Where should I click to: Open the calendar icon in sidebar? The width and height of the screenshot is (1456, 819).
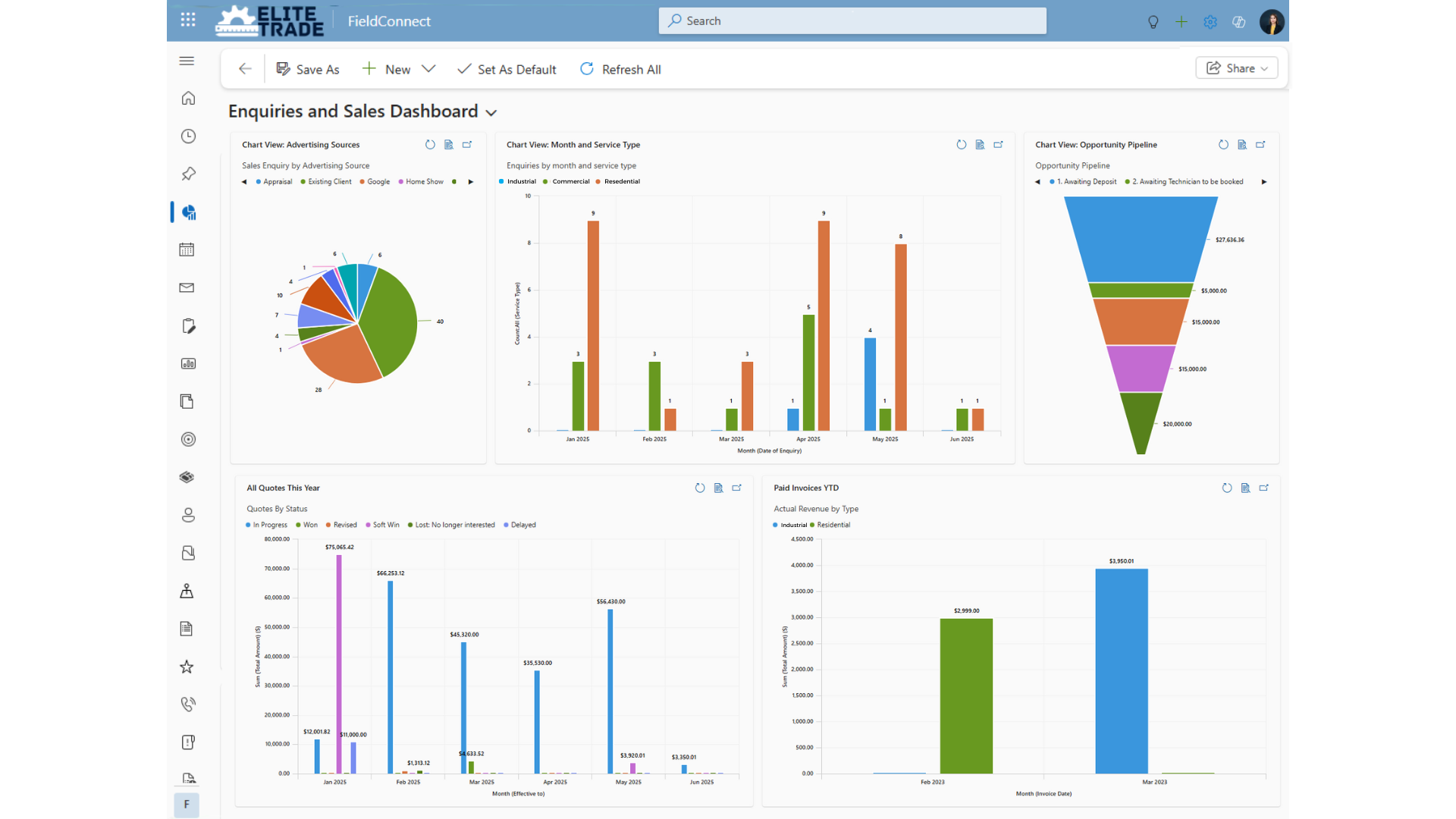(x=187, y=249)
